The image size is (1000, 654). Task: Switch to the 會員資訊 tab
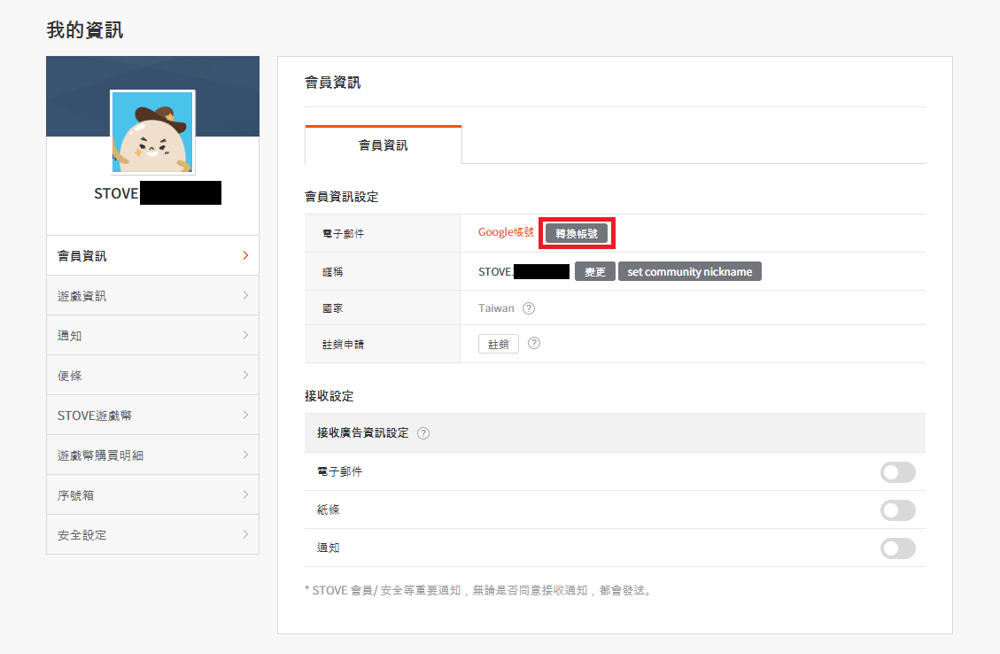pyautogui.click(x=383, y=146)
